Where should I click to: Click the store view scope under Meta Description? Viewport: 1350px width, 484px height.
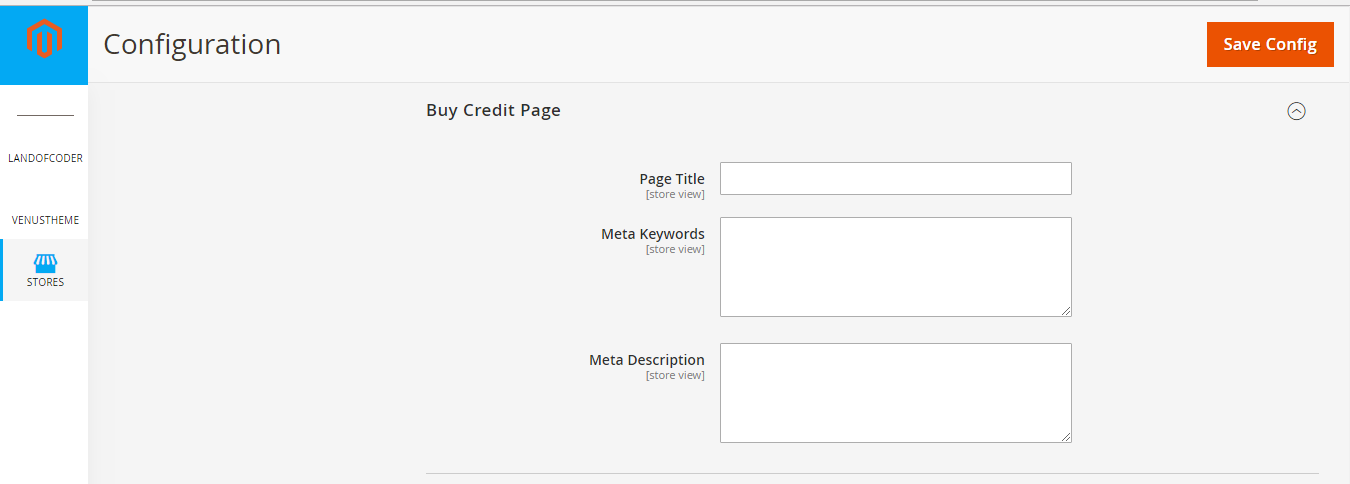pyautogui.click(x=675, y=375)
